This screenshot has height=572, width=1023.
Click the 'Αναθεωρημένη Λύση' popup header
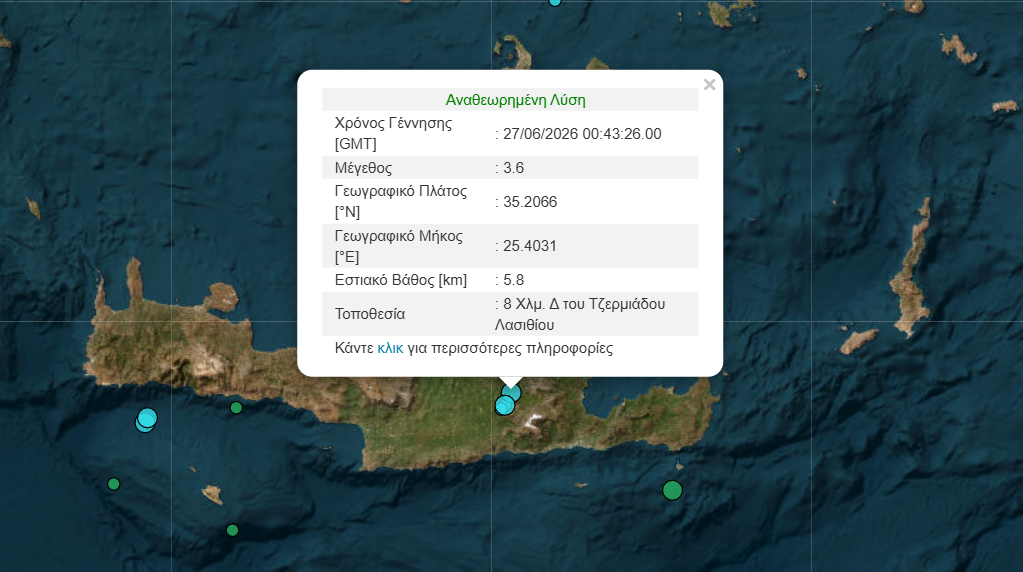(515, 100)
